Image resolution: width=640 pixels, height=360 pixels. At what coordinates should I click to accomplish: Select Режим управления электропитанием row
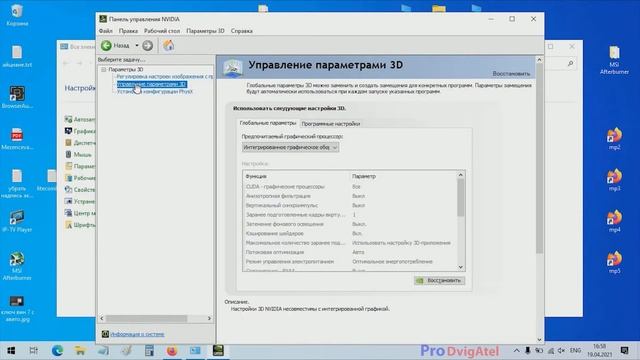pyautogui.click(x=350, y=262)
